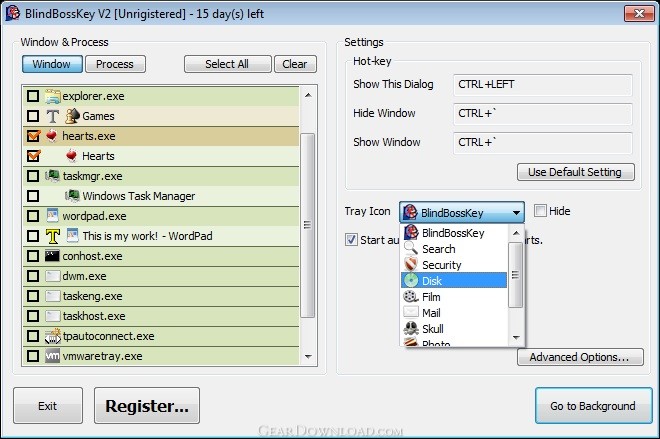The height and width of the screenshot is (439, 660).
Task: Click the hearts.exe heart icon
Action: [x=52, y=136]
